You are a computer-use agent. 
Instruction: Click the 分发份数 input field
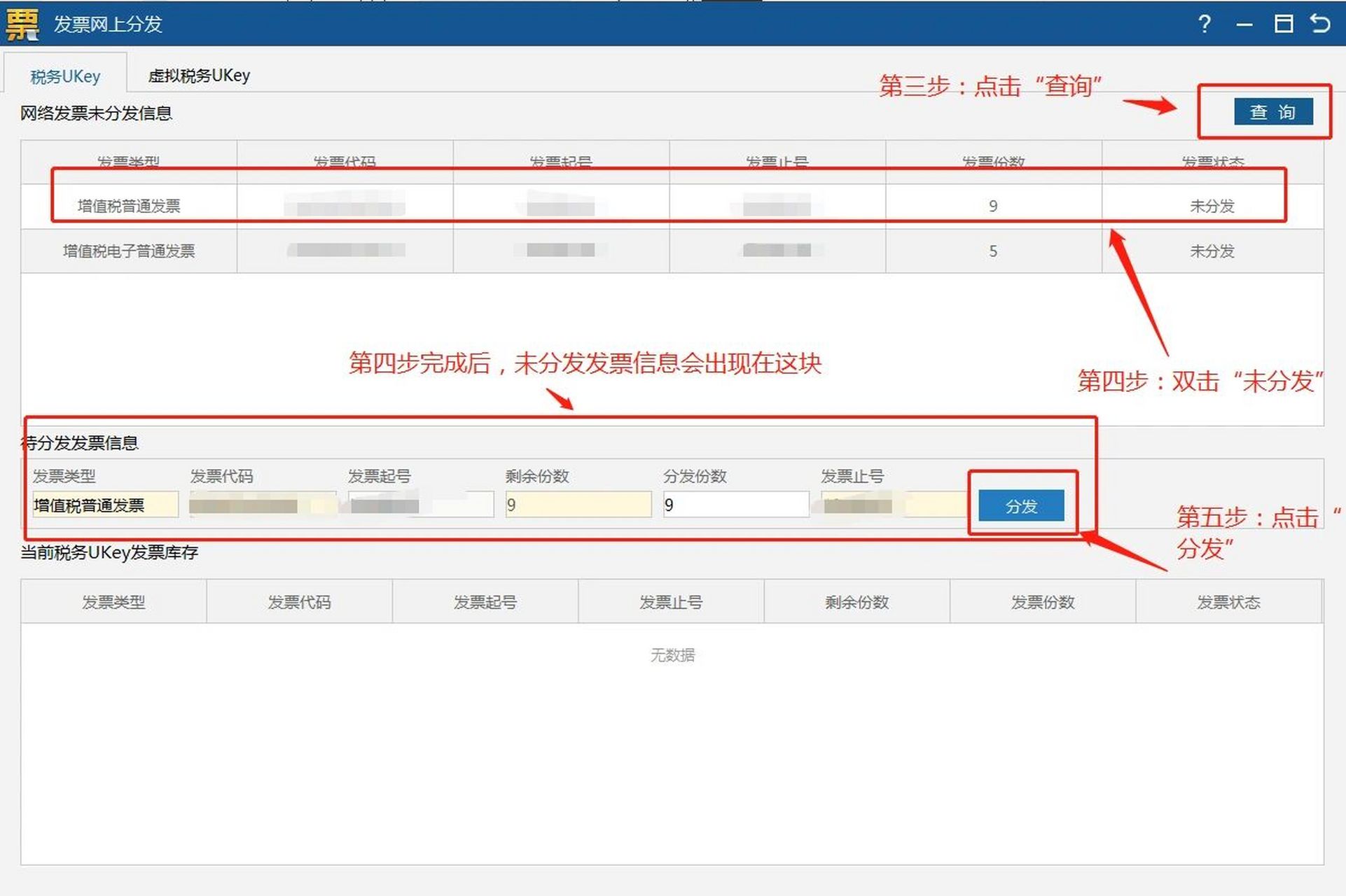click(x=735, y=505)
